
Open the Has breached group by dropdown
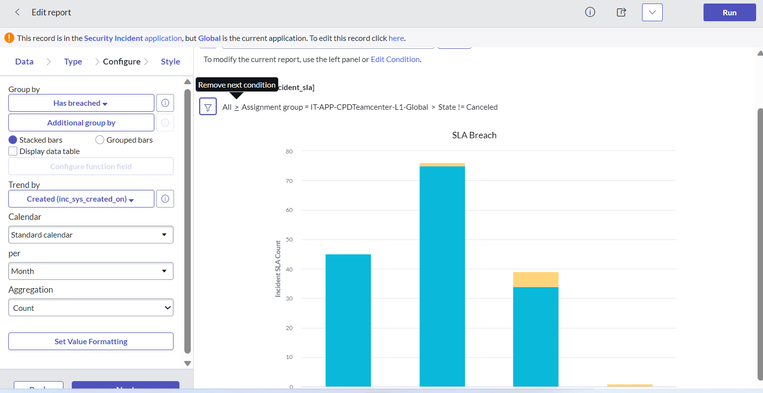81,103
